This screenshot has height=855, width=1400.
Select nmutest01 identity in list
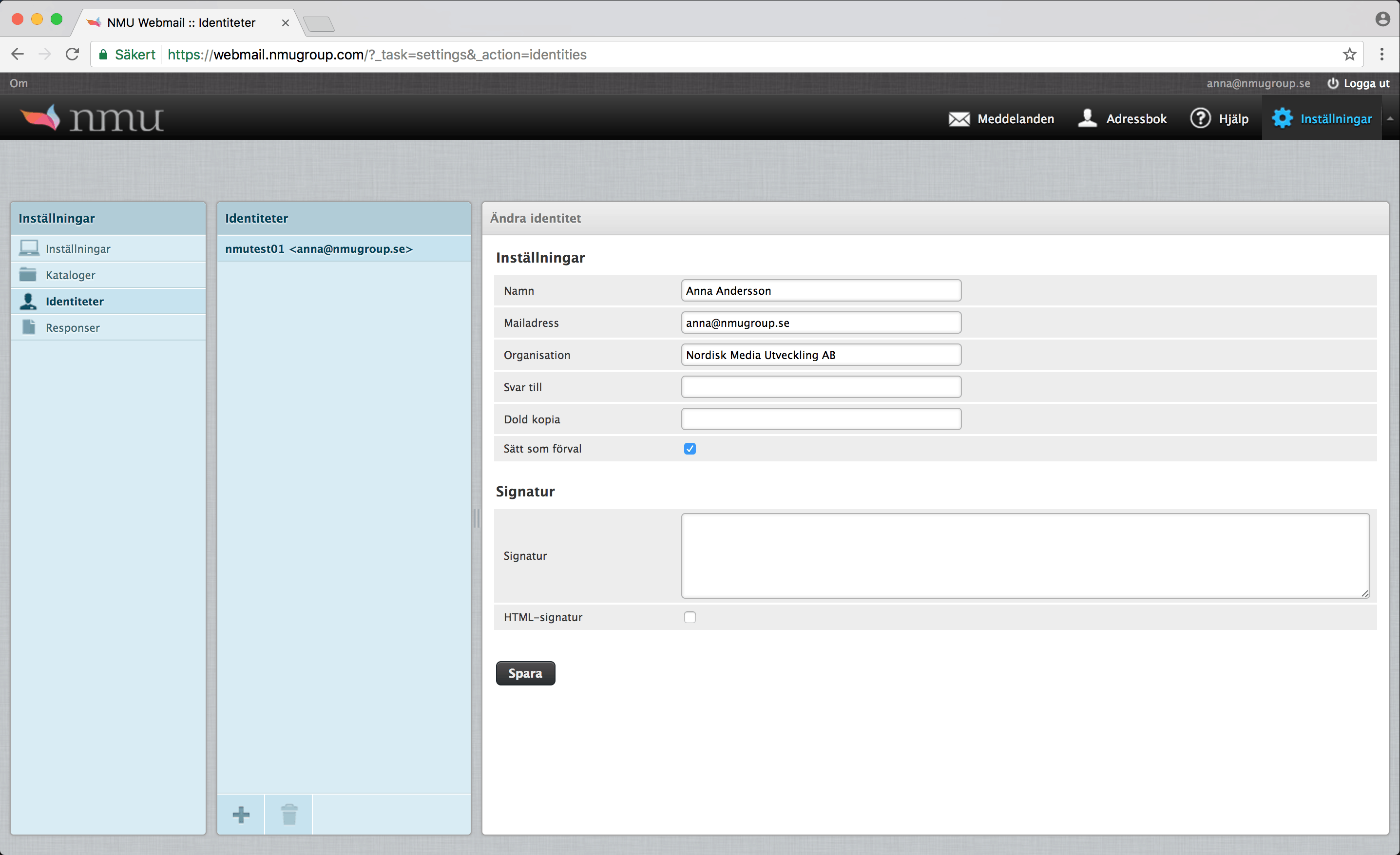(344, 249)
